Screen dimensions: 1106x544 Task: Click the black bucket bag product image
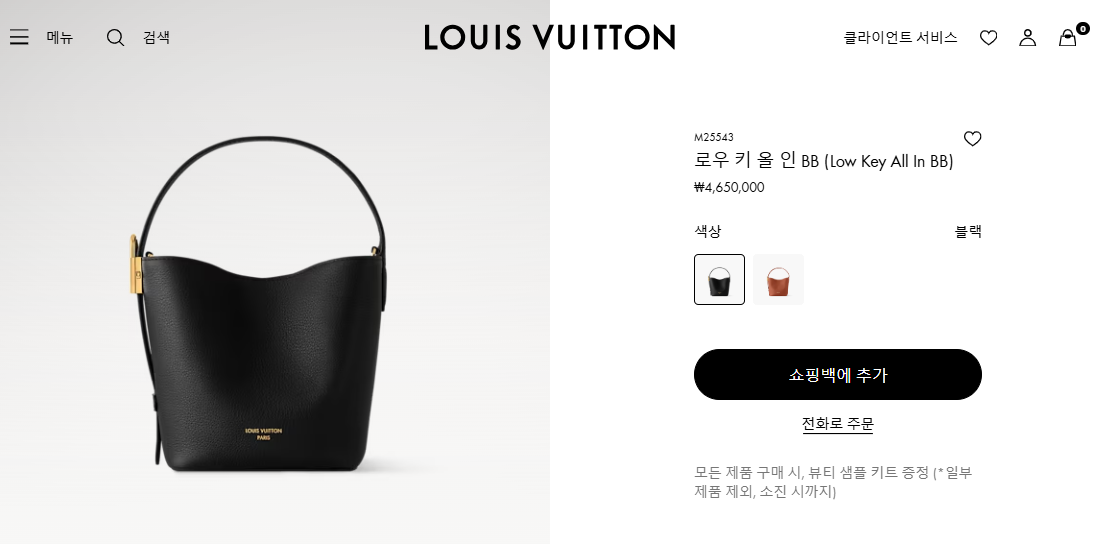[260, 305]
